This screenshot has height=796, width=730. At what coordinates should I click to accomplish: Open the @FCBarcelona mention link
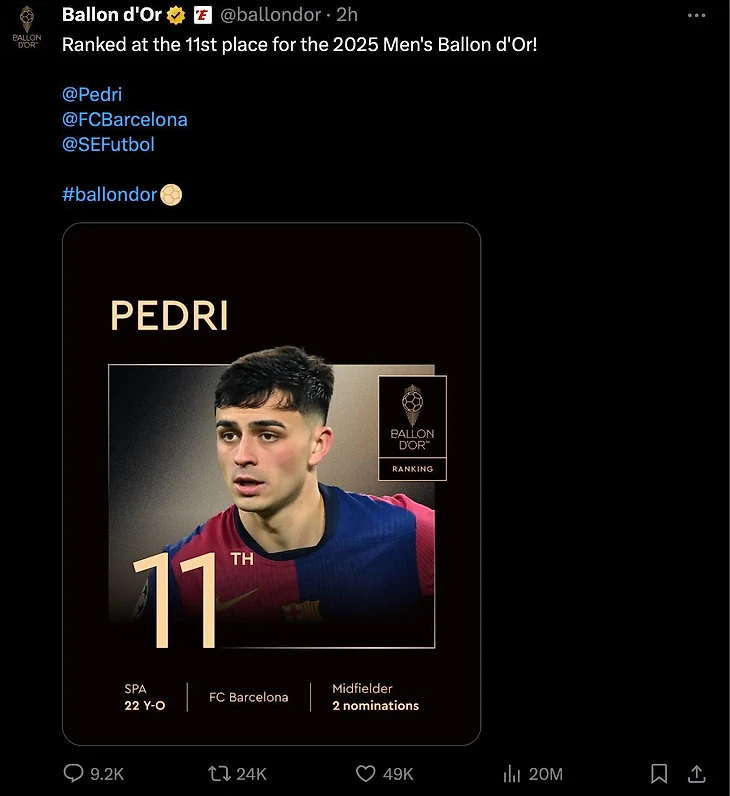click(x=125, y=120)
